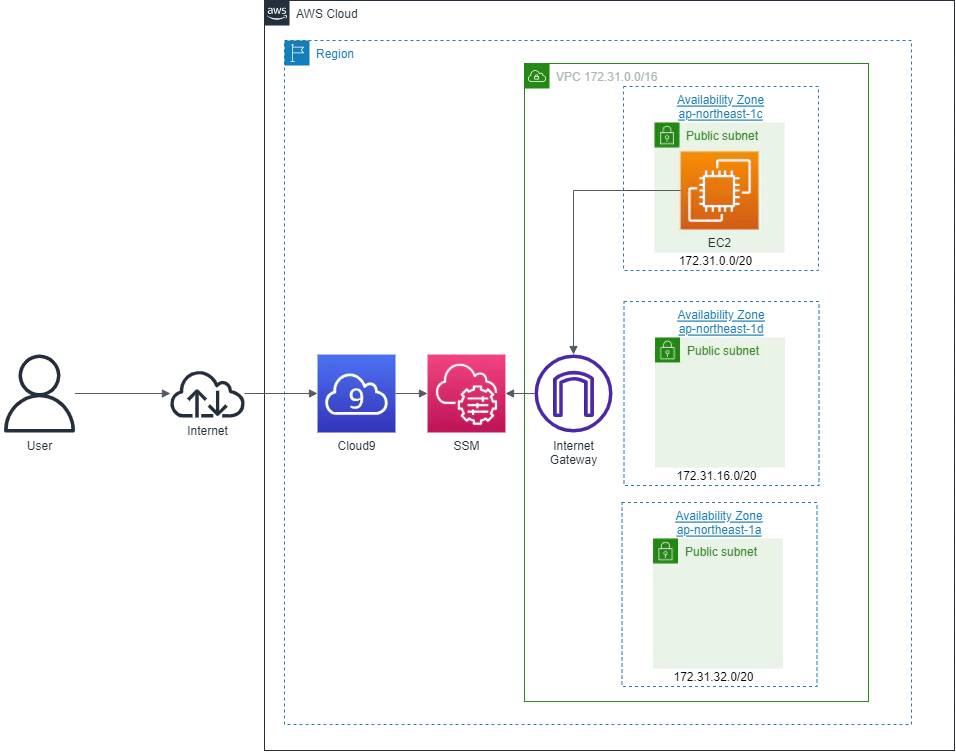
Task: Open the Availability Zone ap-northeast-1d link
Action: (721, 321)
